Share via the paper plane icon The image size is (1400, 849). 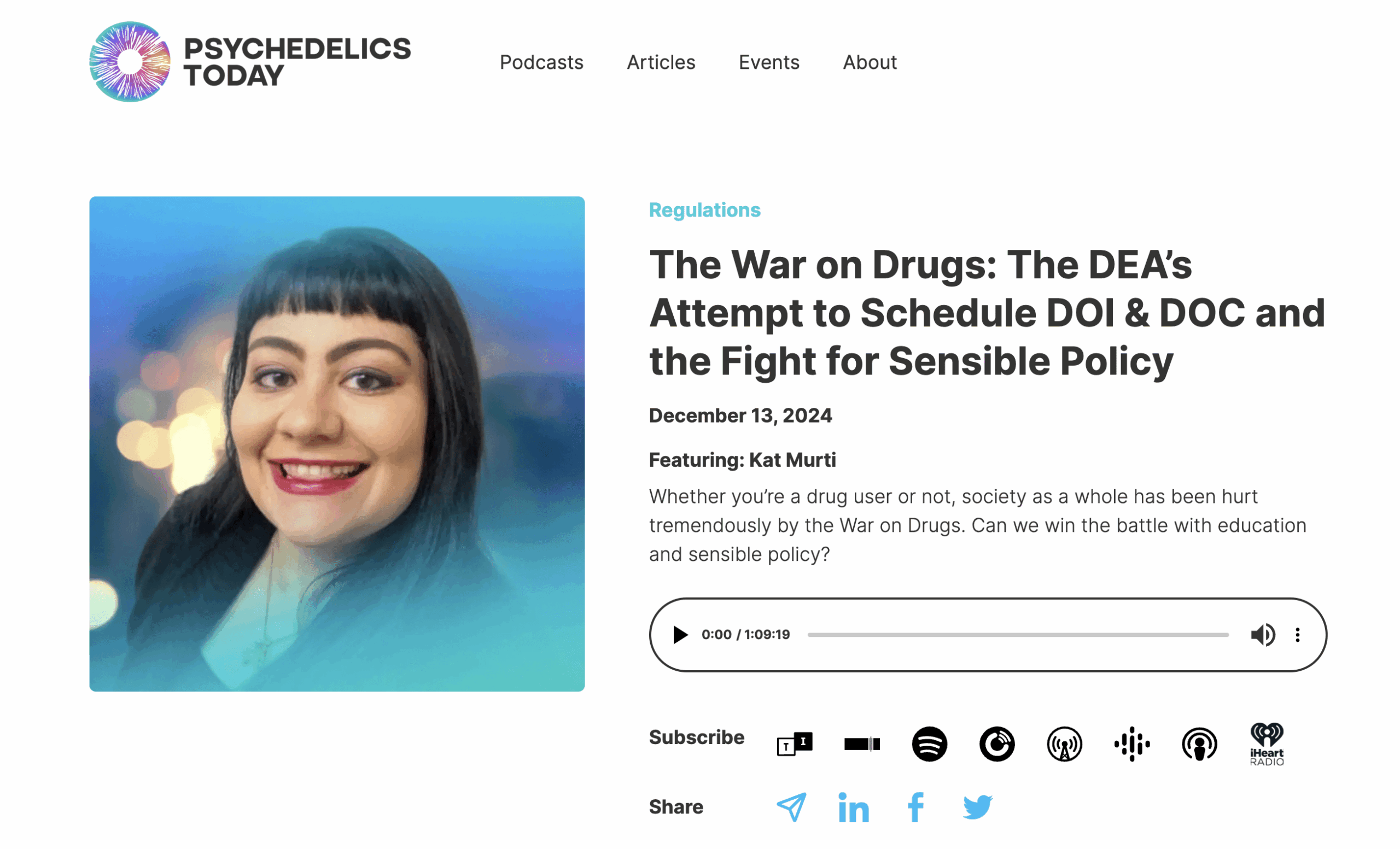[x=791, y=807]
